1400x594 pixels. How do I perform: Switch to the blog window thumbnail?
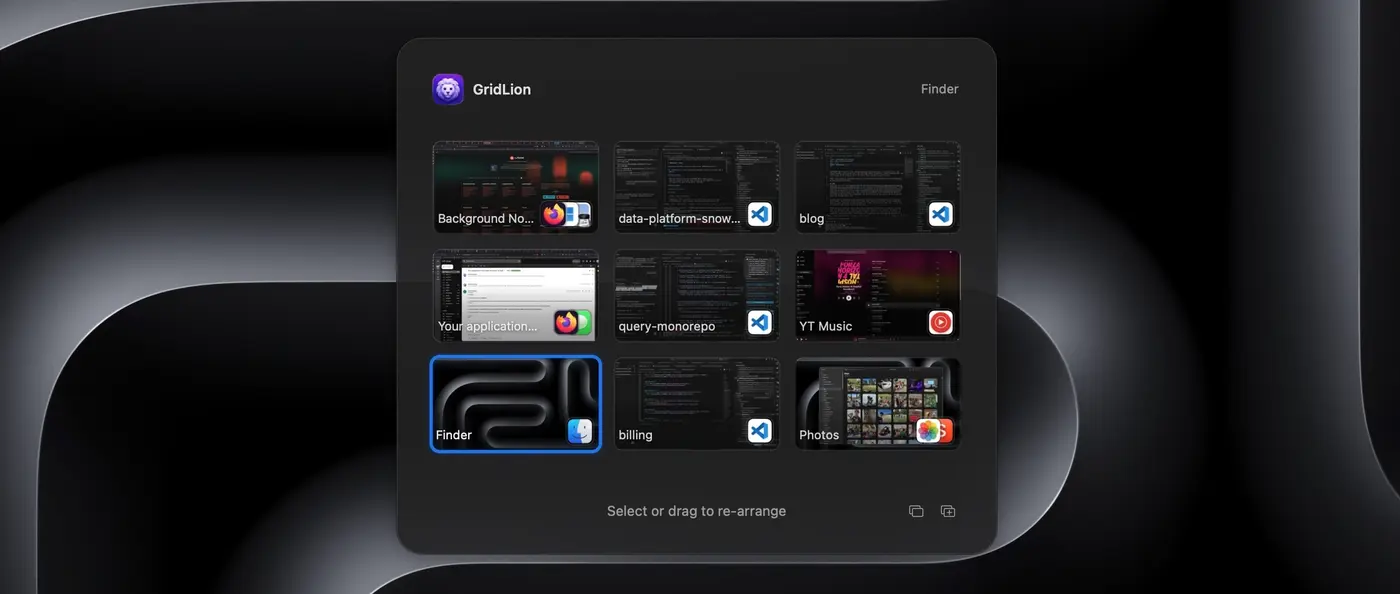(x=878, y=187)
